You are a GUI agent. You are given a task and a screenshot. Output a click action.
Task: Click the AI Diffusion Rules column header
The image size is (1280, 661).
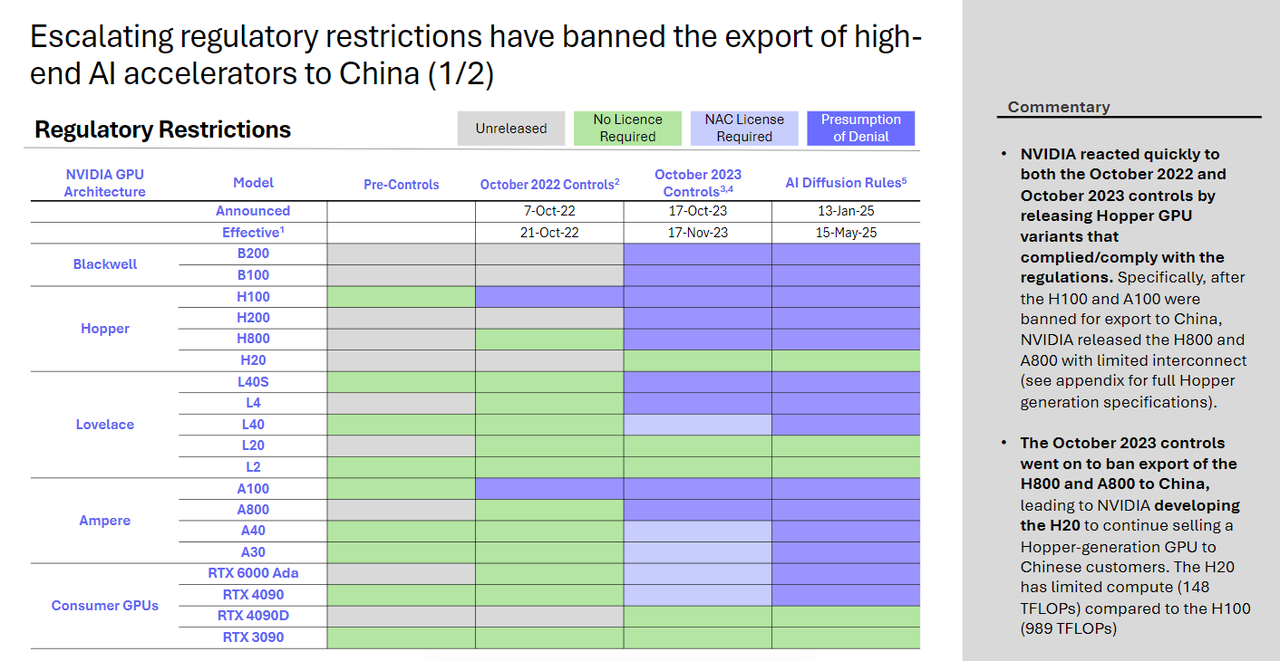(x=846, y=183)
